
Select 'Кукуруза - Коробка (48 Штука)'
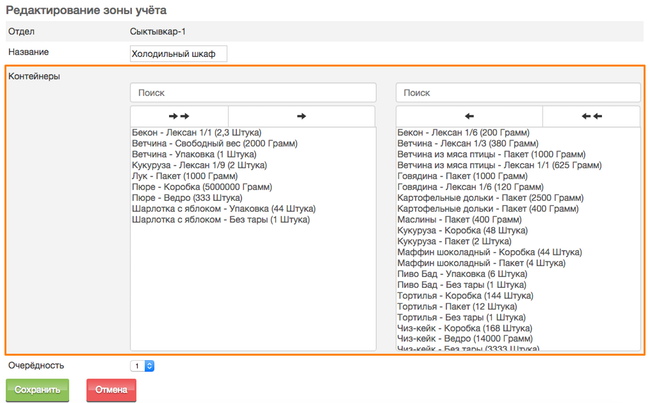[463, 230]
